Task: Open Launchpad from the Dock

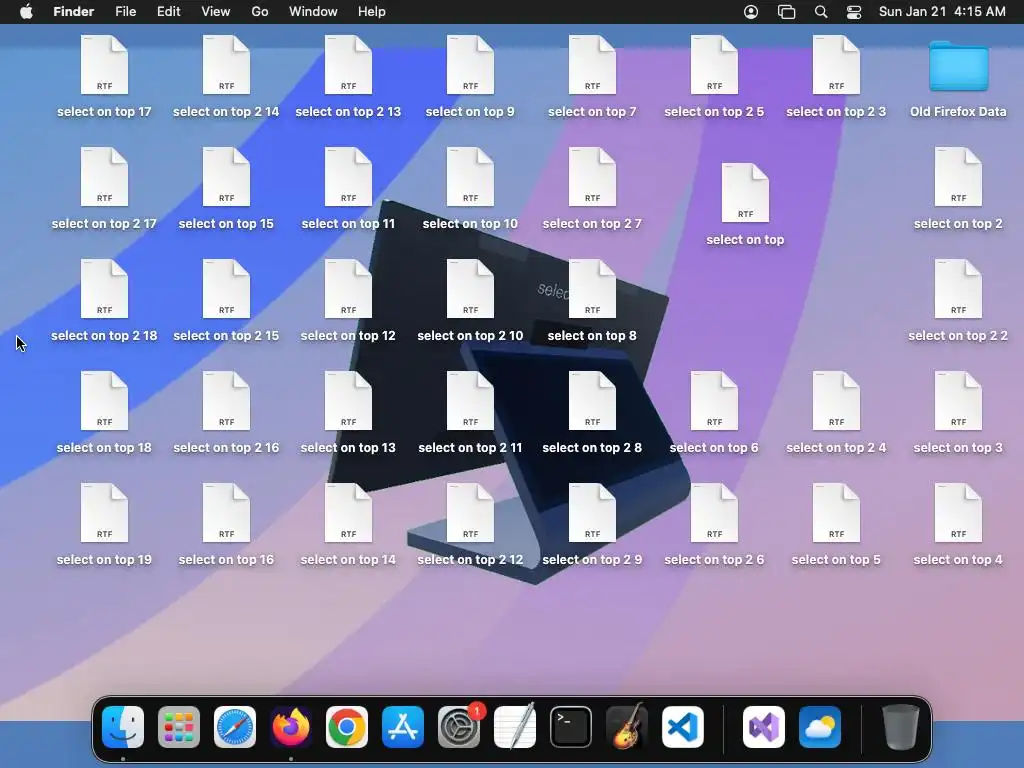Action: coord(179,727)
